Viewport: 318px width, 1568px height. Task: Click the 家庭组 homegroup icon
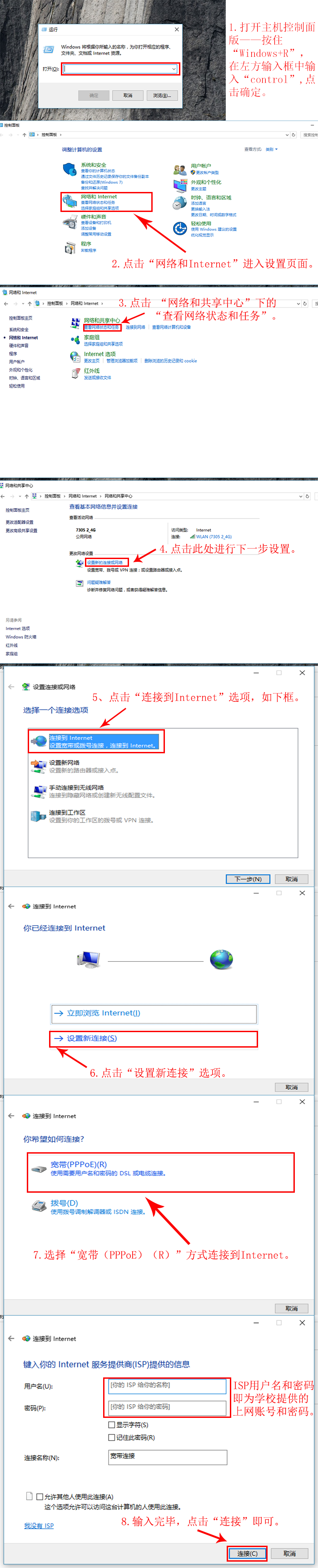click(75, 340)
